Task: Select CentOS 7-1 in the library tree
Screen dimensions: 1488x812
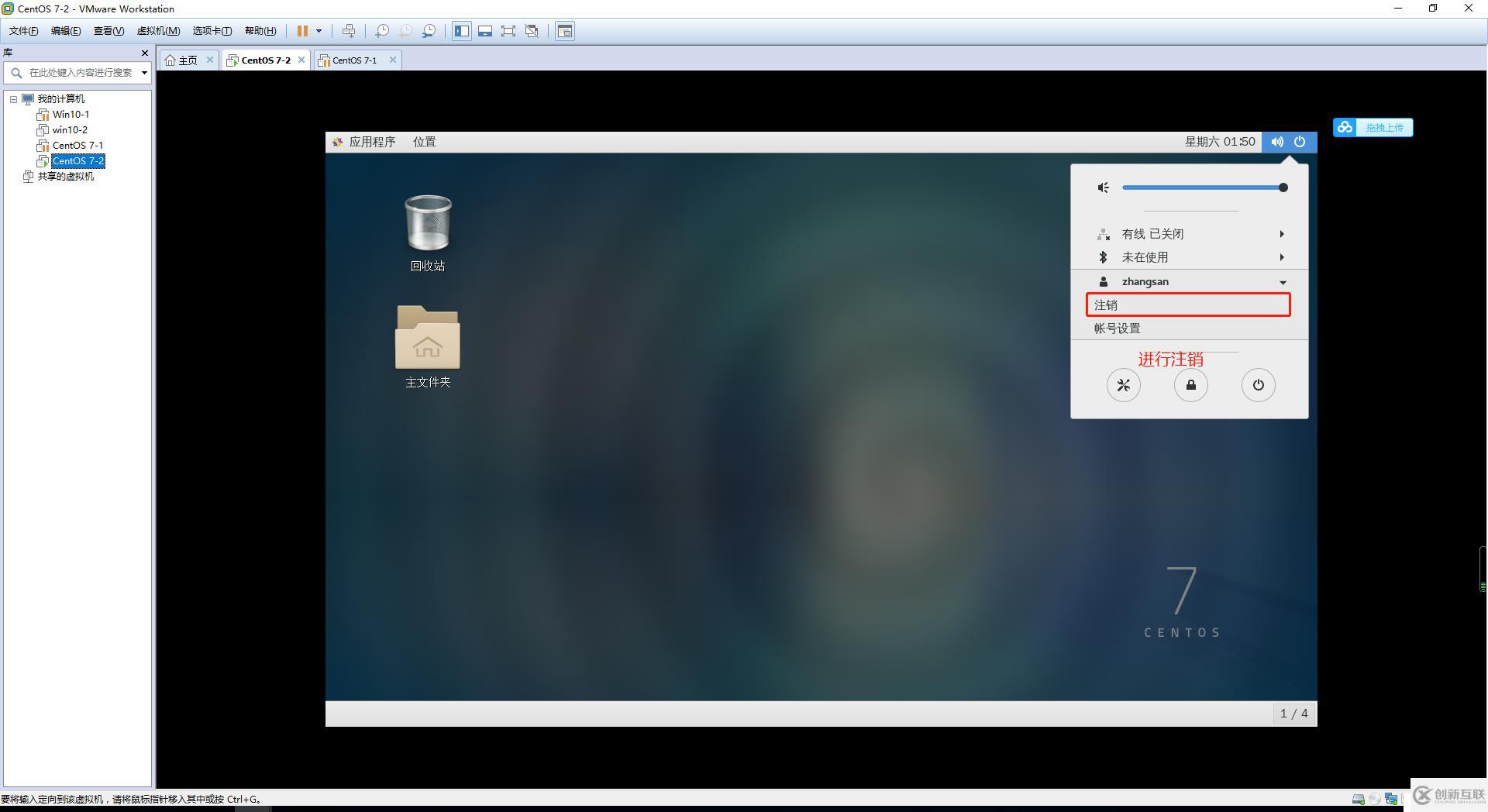Action: pyautogui.click(x=77, y=146)
